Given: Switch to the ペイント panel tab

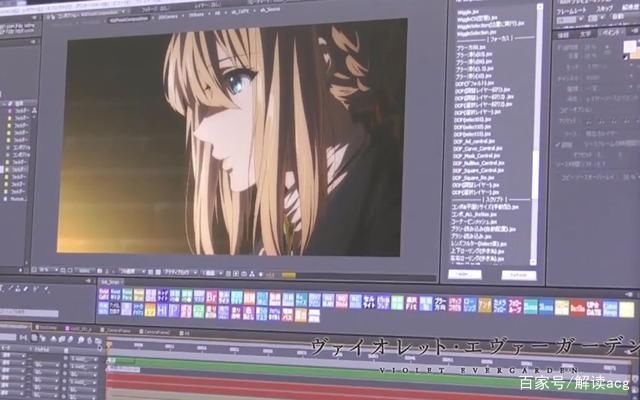Looking at the screenshot, I should 612,33.
